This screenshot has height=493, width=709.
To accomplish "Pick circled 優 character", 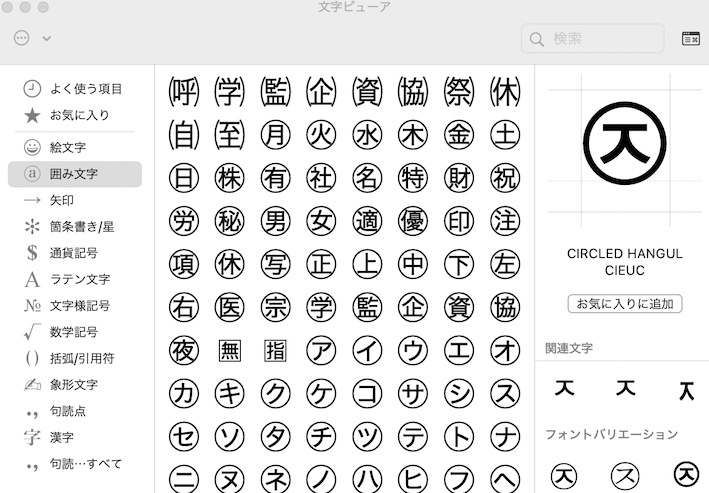I will click(413, 221).
